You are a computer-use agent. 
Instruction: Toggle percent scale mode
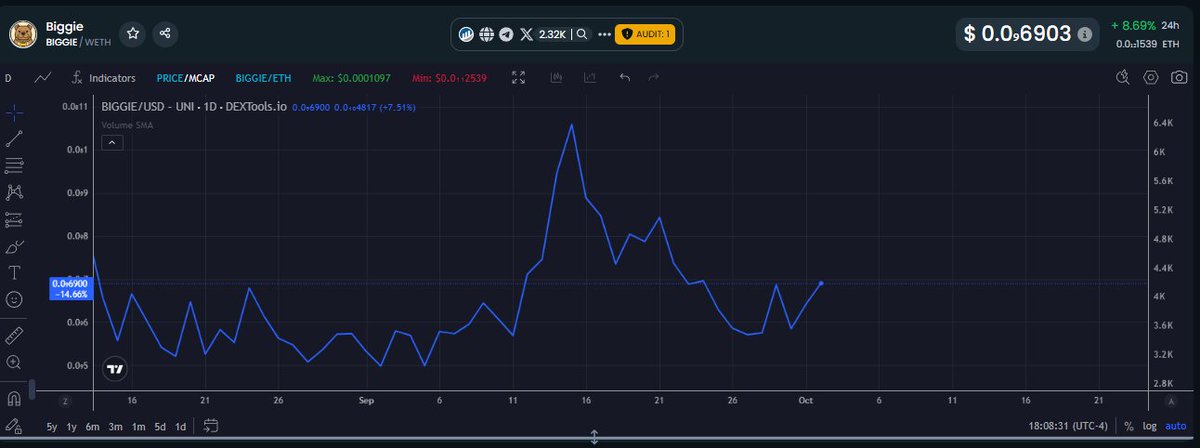click(1129, 427)
